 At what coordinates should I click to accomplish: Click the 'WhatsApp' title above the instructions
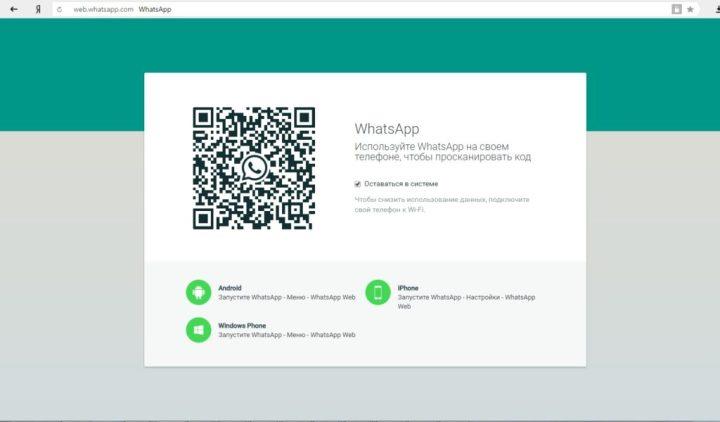click(387, 129)
